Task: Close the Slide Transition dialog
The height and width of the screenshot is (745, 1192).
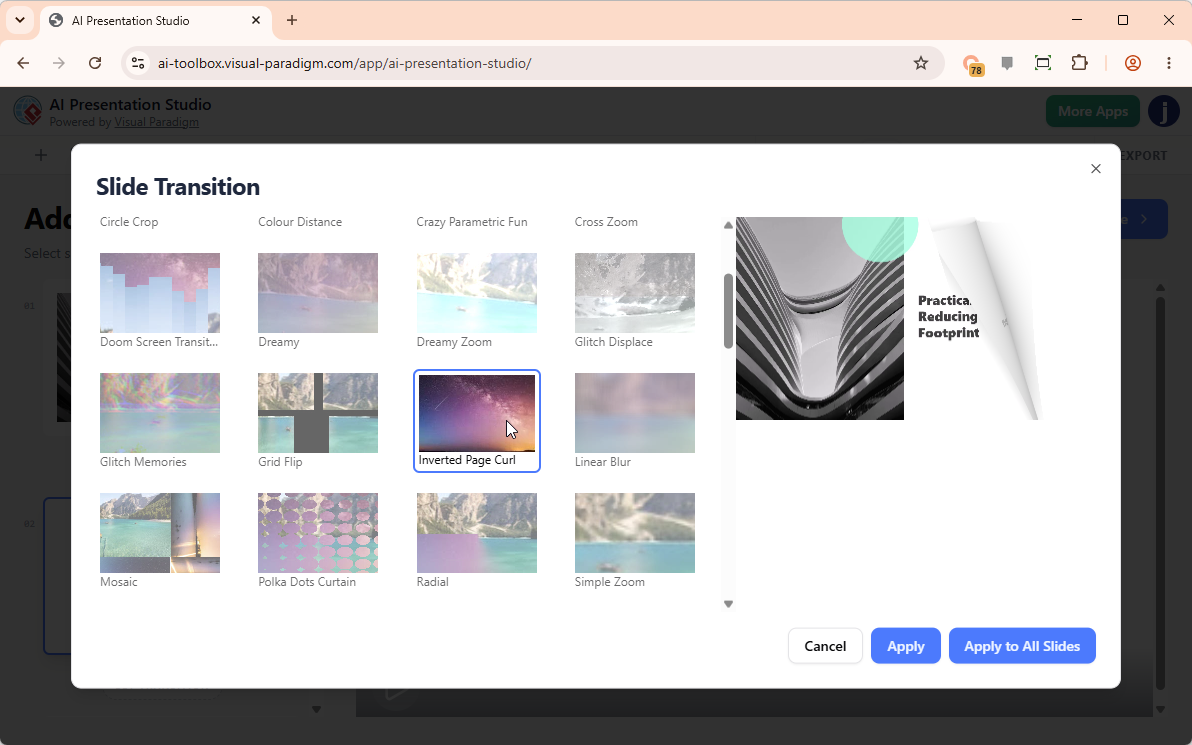Action: [x=1095, y=169]
